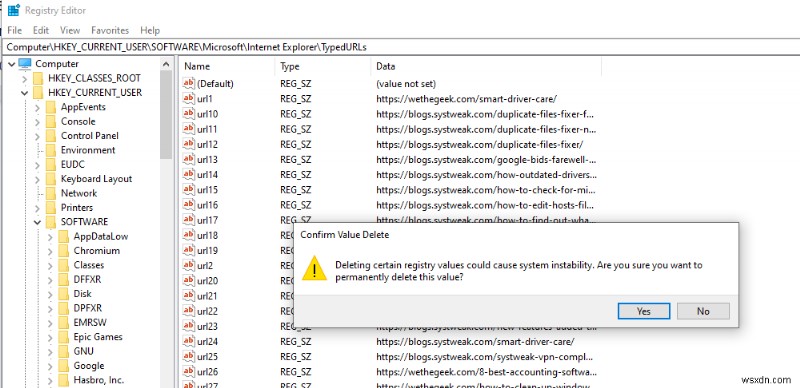Cancel deletion with the No button
Viewport: 800px width, 388px height.
tap(703, 311)
